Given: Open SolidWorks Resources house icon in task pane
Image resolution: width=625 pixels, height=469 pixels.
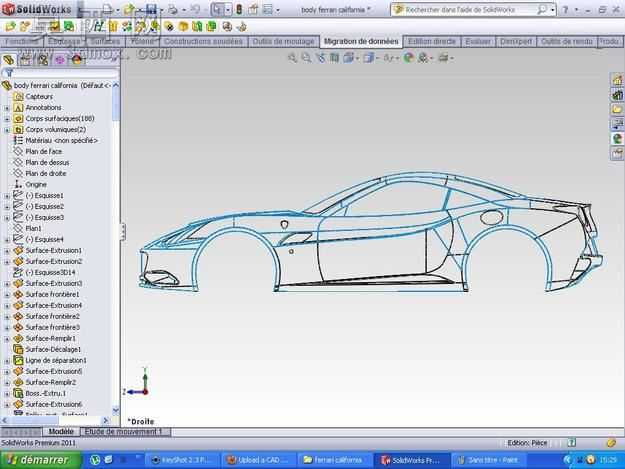Looking at the screenshot, I should click(x=617, y=80).
